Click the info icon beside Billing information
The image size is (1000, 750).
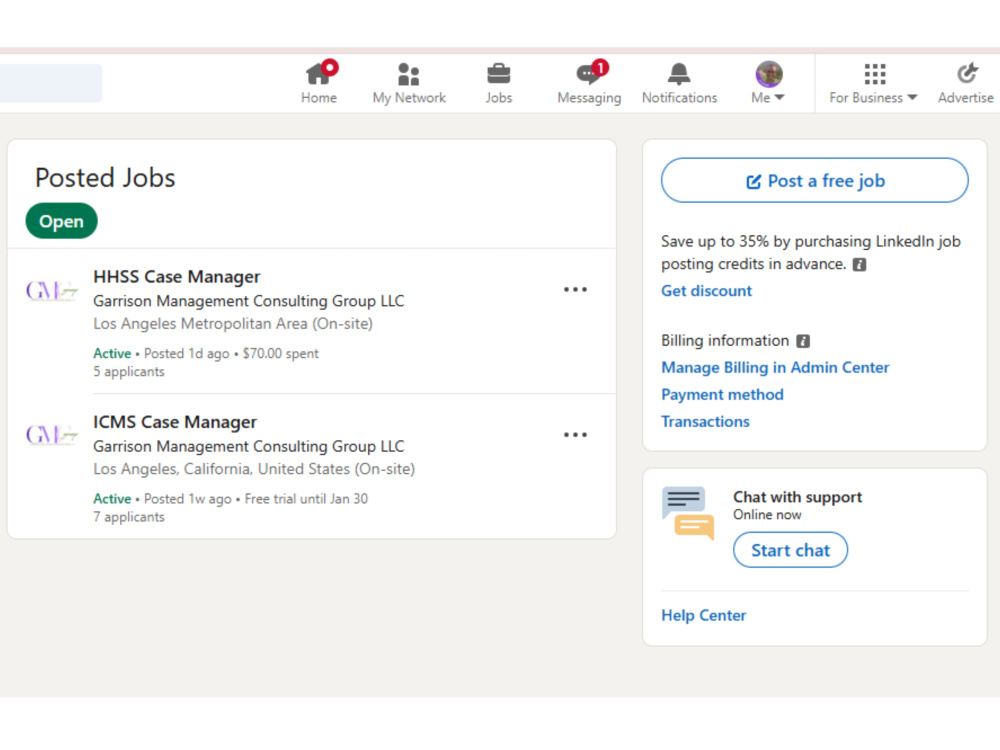point(803,341)
